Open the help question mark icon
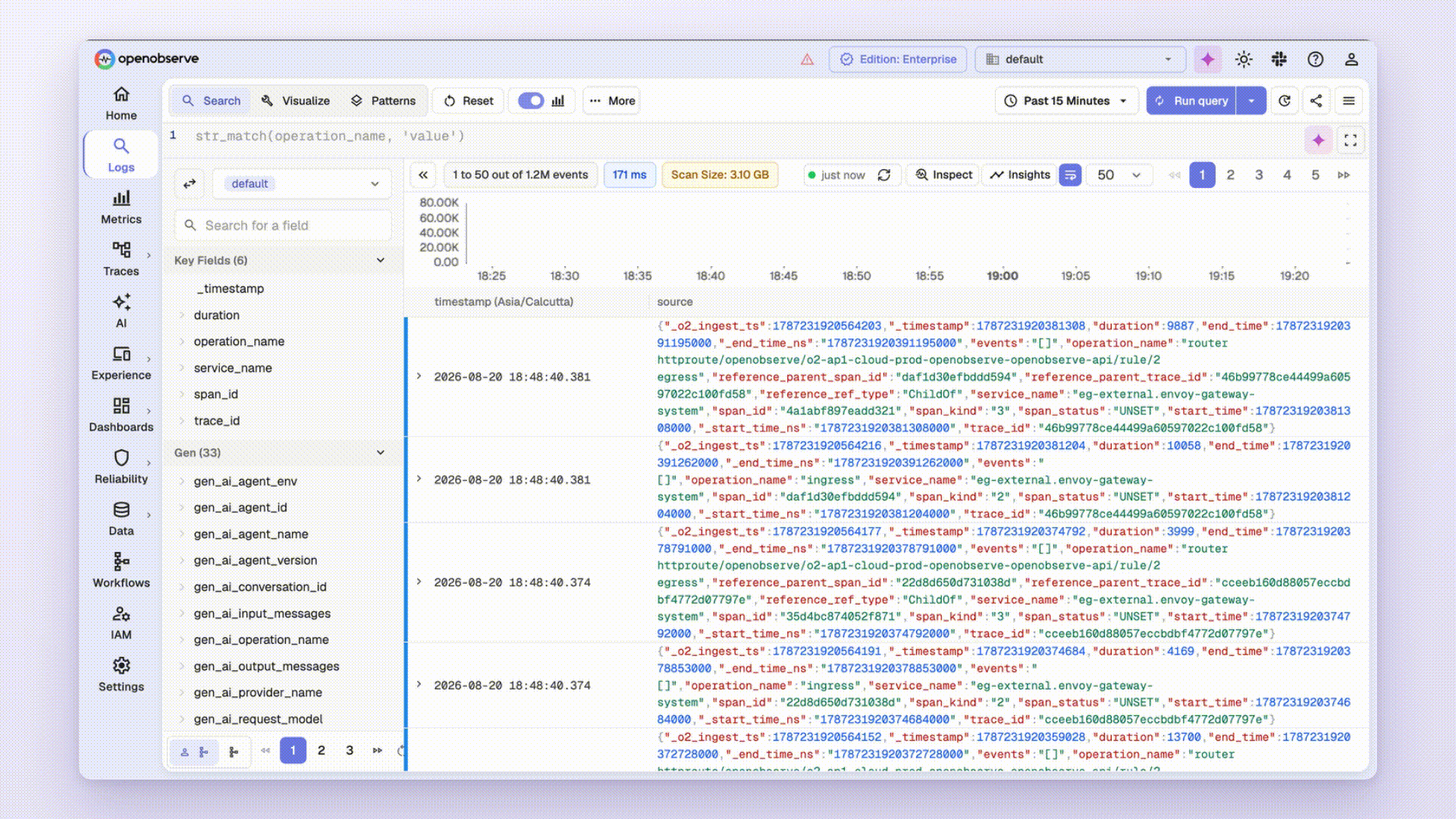 tap(1316, 59)
